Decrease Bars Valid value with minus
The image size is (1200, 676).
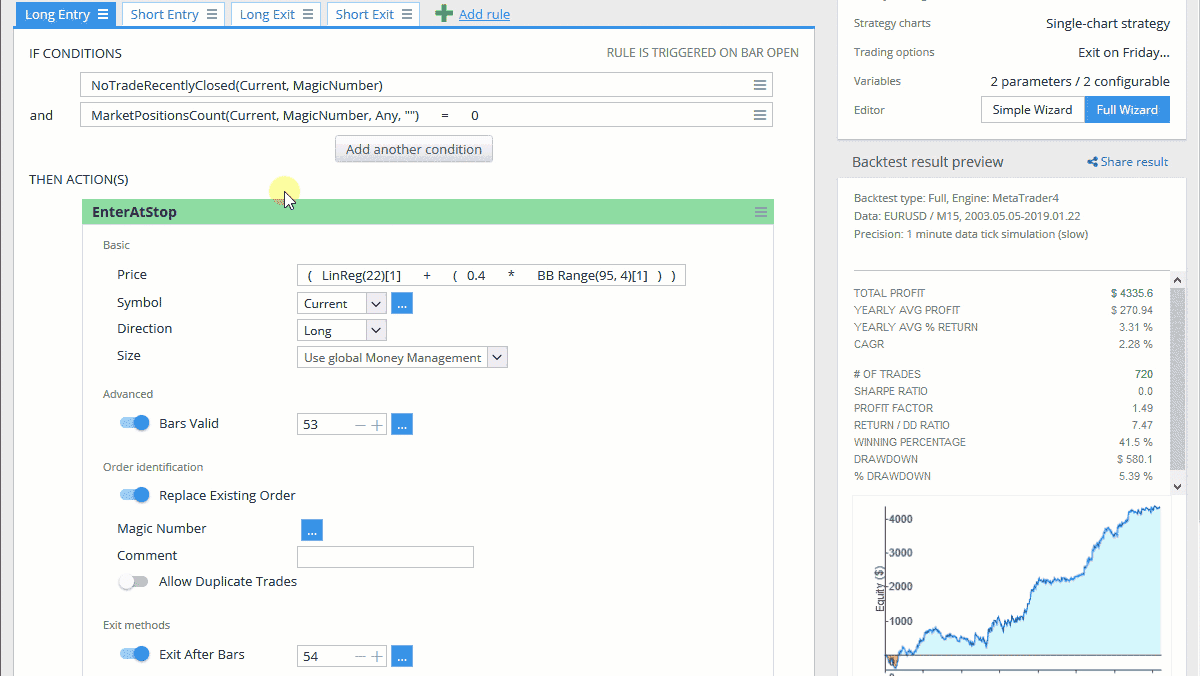361,425
